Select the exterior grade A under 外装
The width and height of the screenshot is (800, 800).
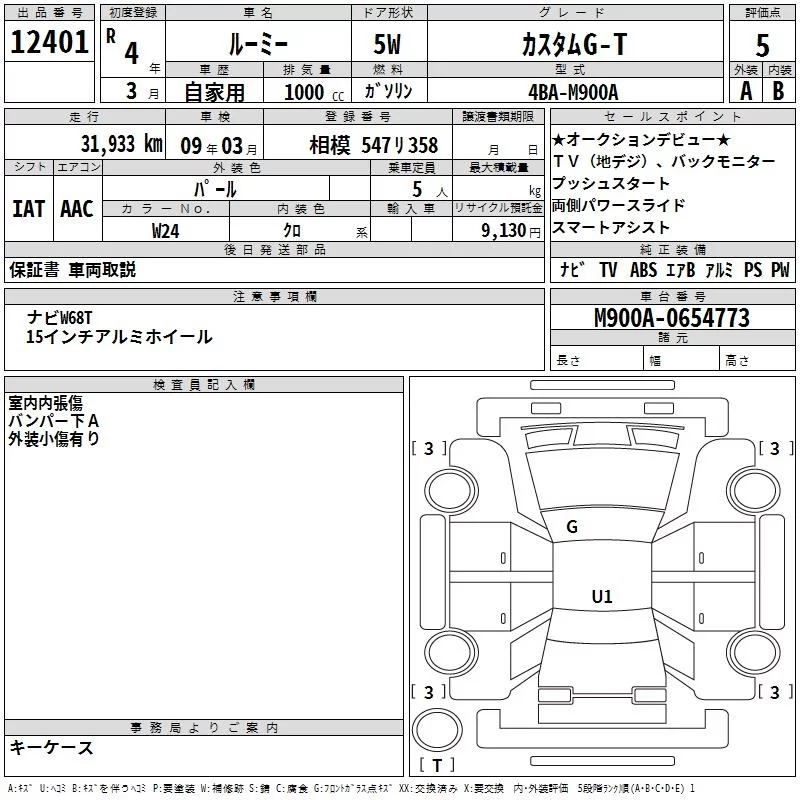(746, 91)
